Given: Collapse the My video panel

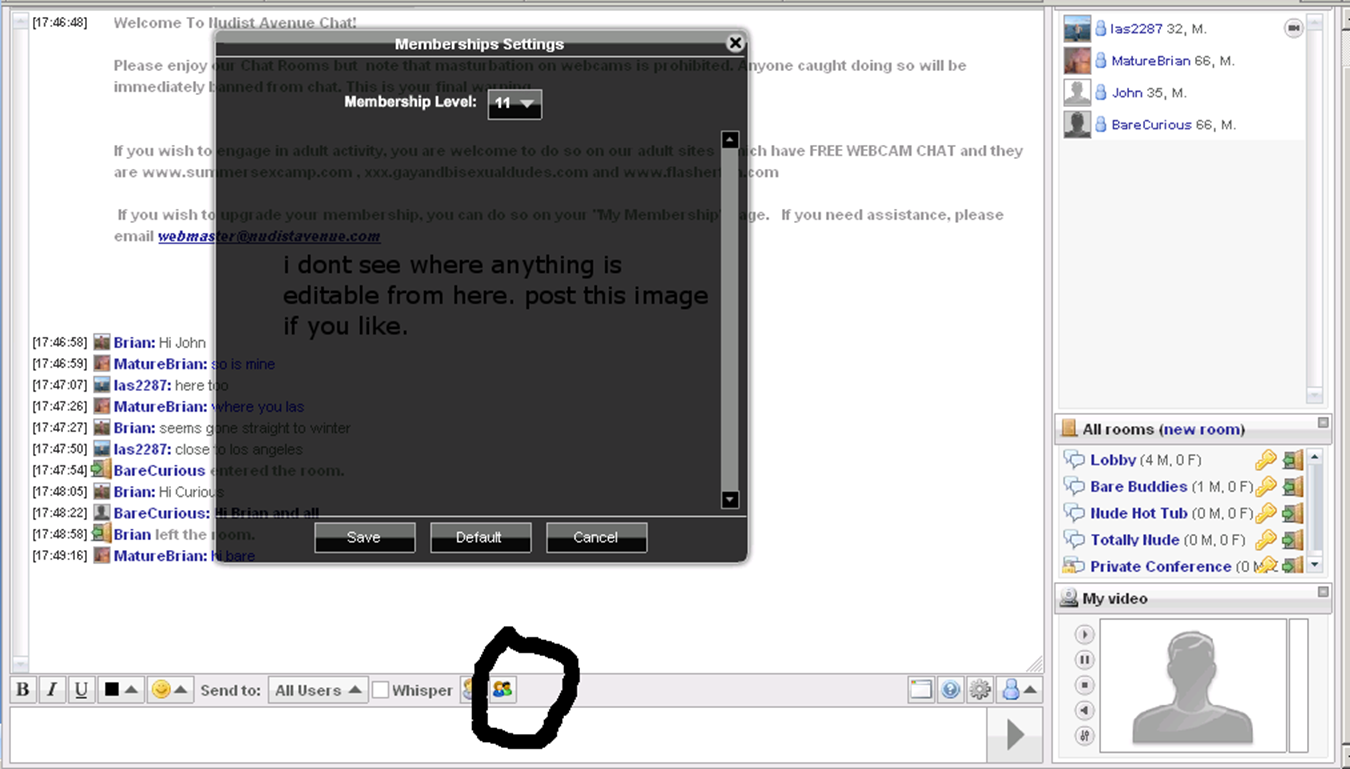Looking at the screenshot, I should [1323, 593].
